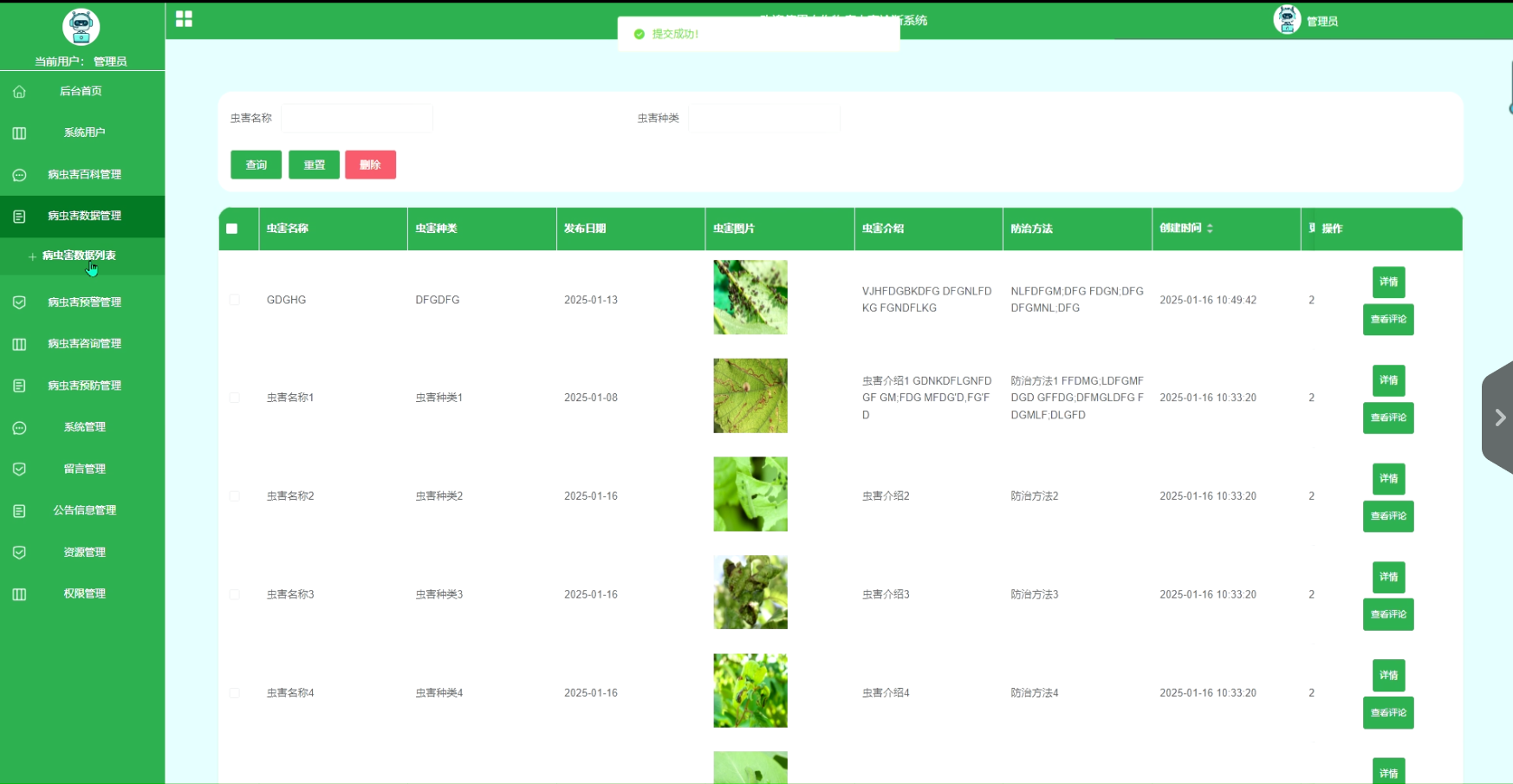1513x784 pixels.
Task: Click the document icon beside 病虫害数据管理
Action: (x=19, y=216)
